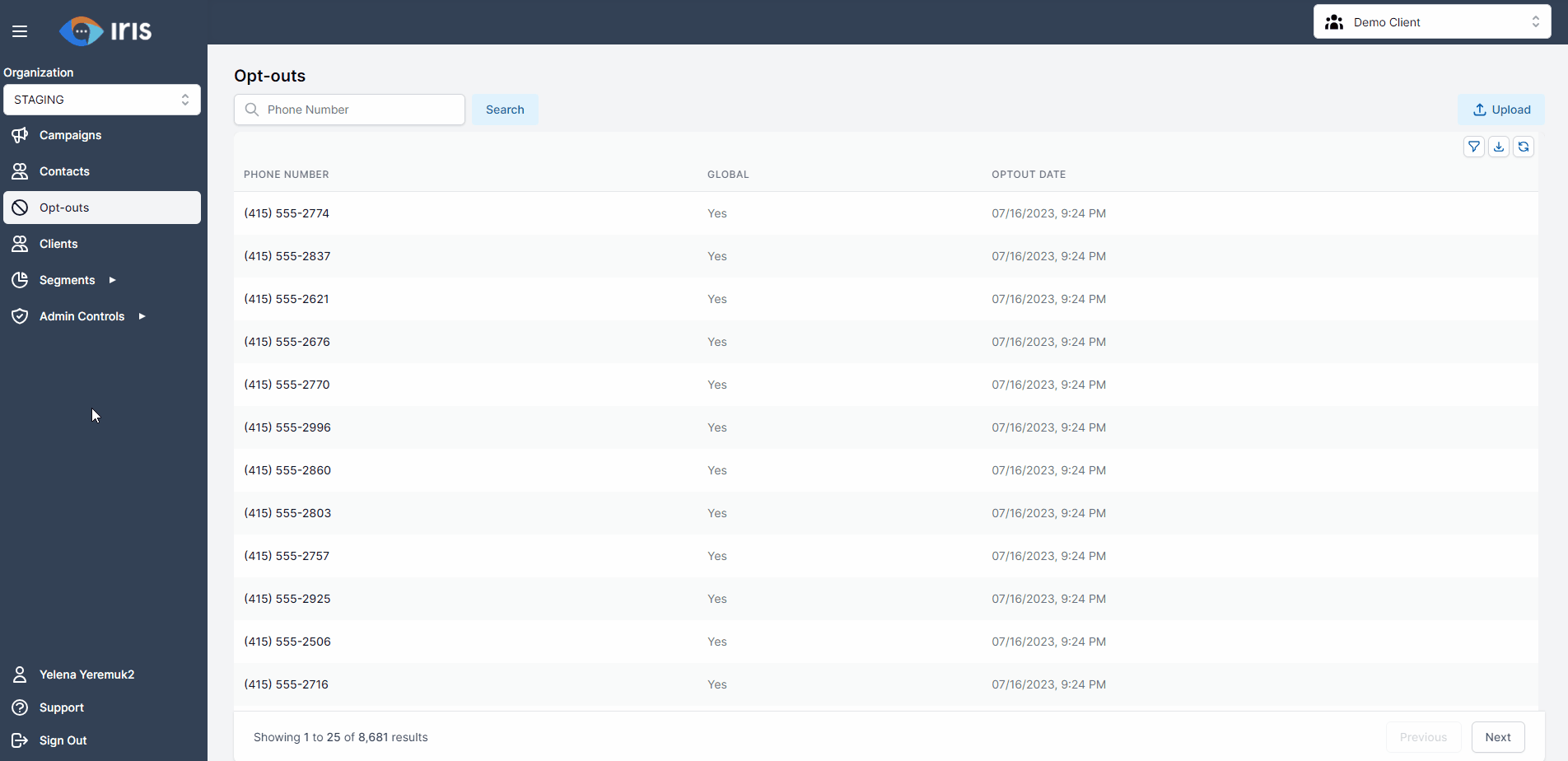Open Support link

[x=61, y=707]
